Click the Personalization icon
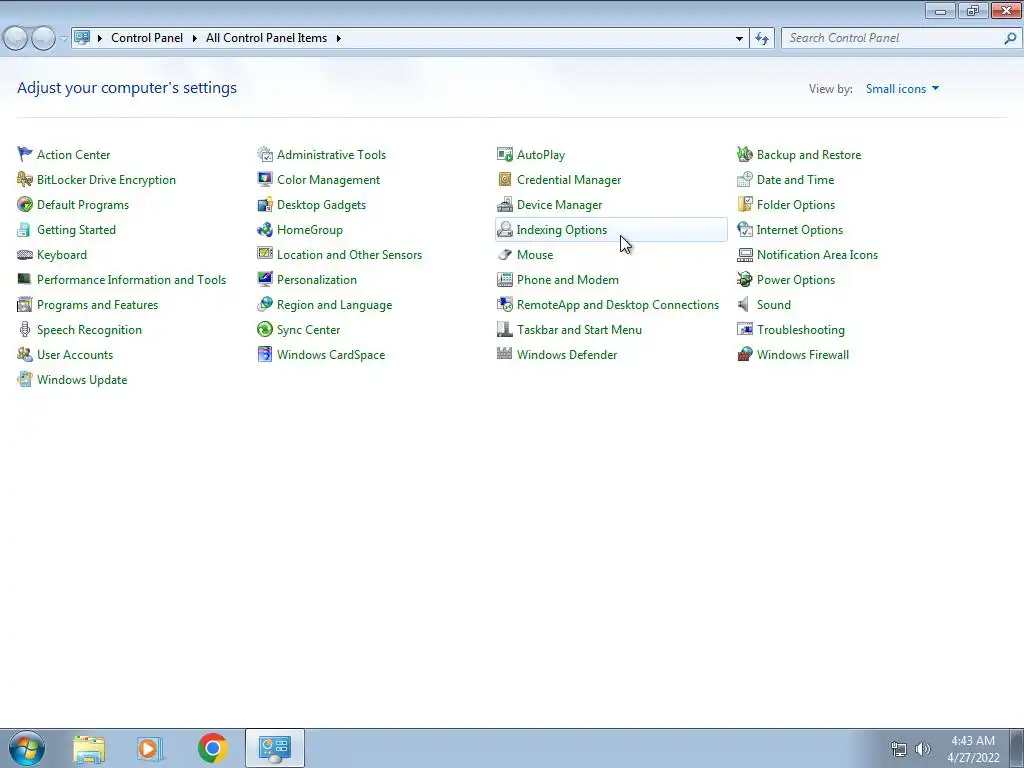This screenshot has width=1024, height=768. (x=264, y=280)
